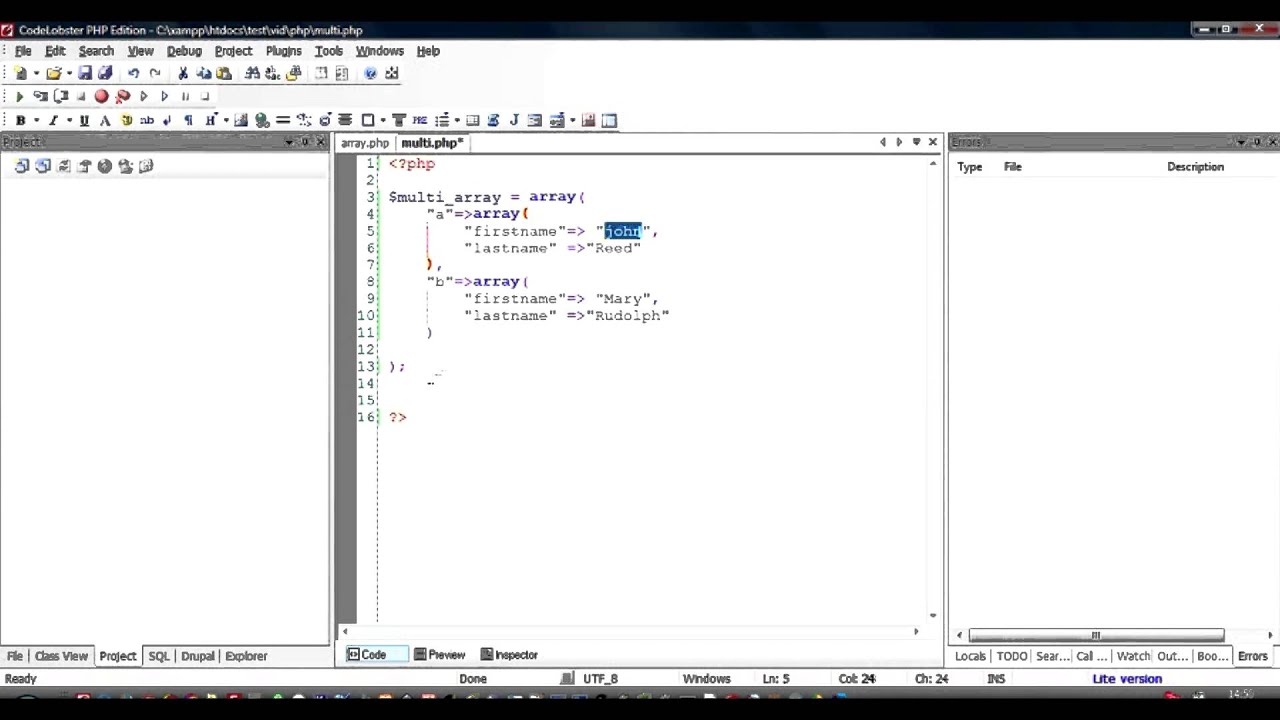Click the first icon in Project panel toolbar

22,166
